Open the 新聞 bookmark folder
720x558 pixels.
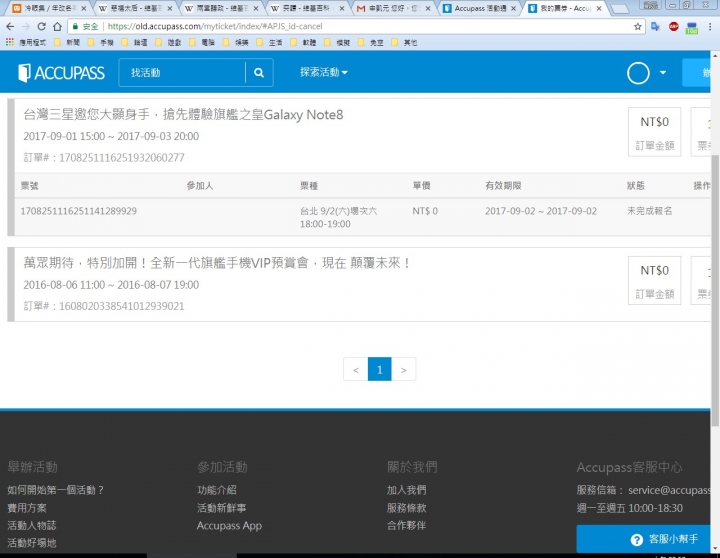67,42
